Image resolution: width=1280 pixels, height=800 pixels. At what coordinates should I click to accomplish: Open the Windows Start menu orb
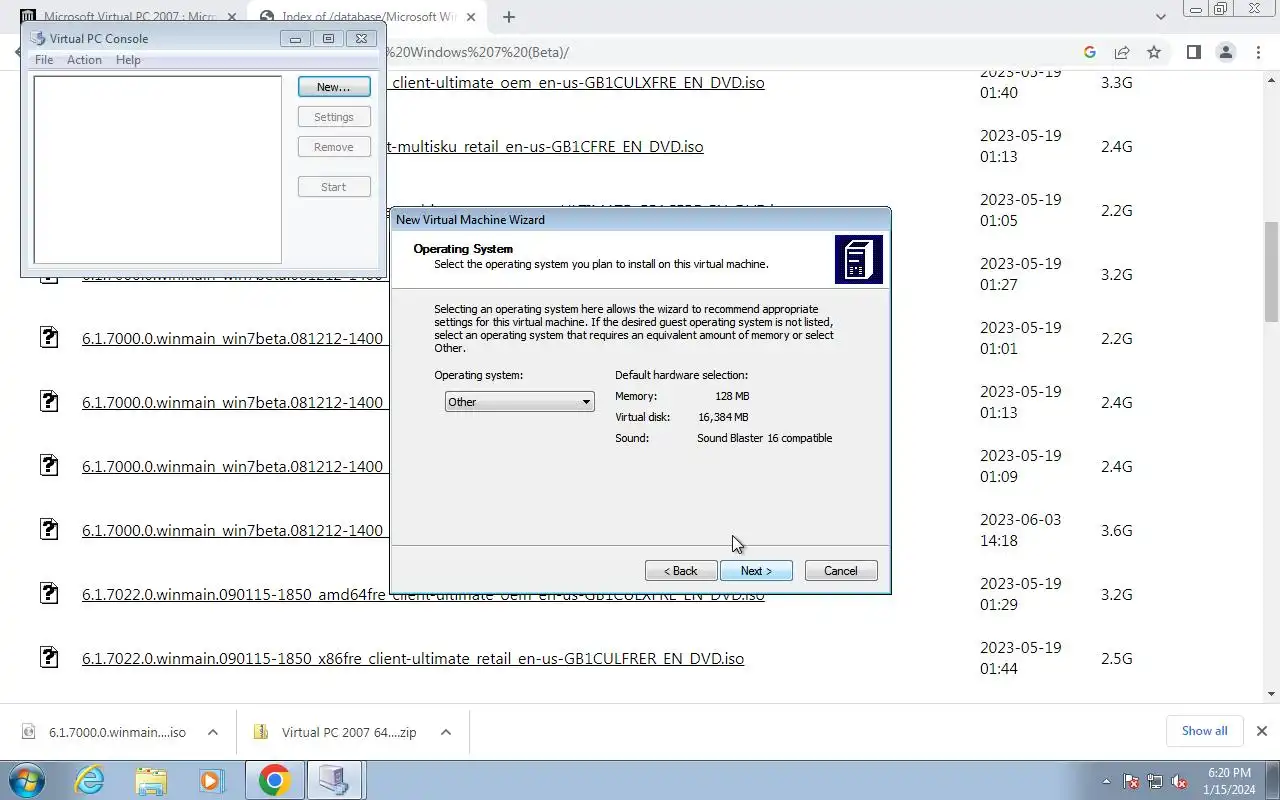click(x=27, y=780)
